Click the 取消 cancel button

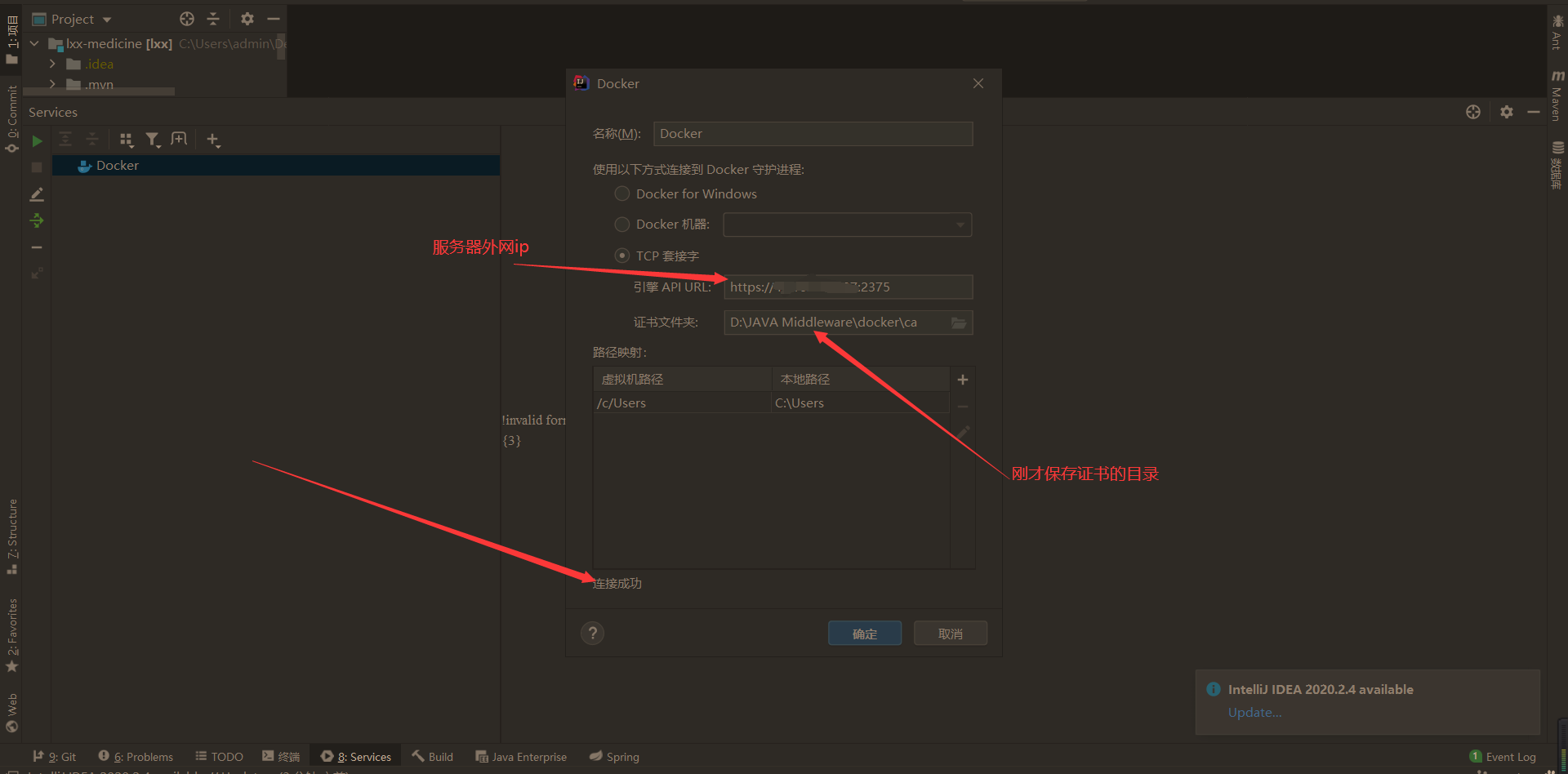(951, 634)
